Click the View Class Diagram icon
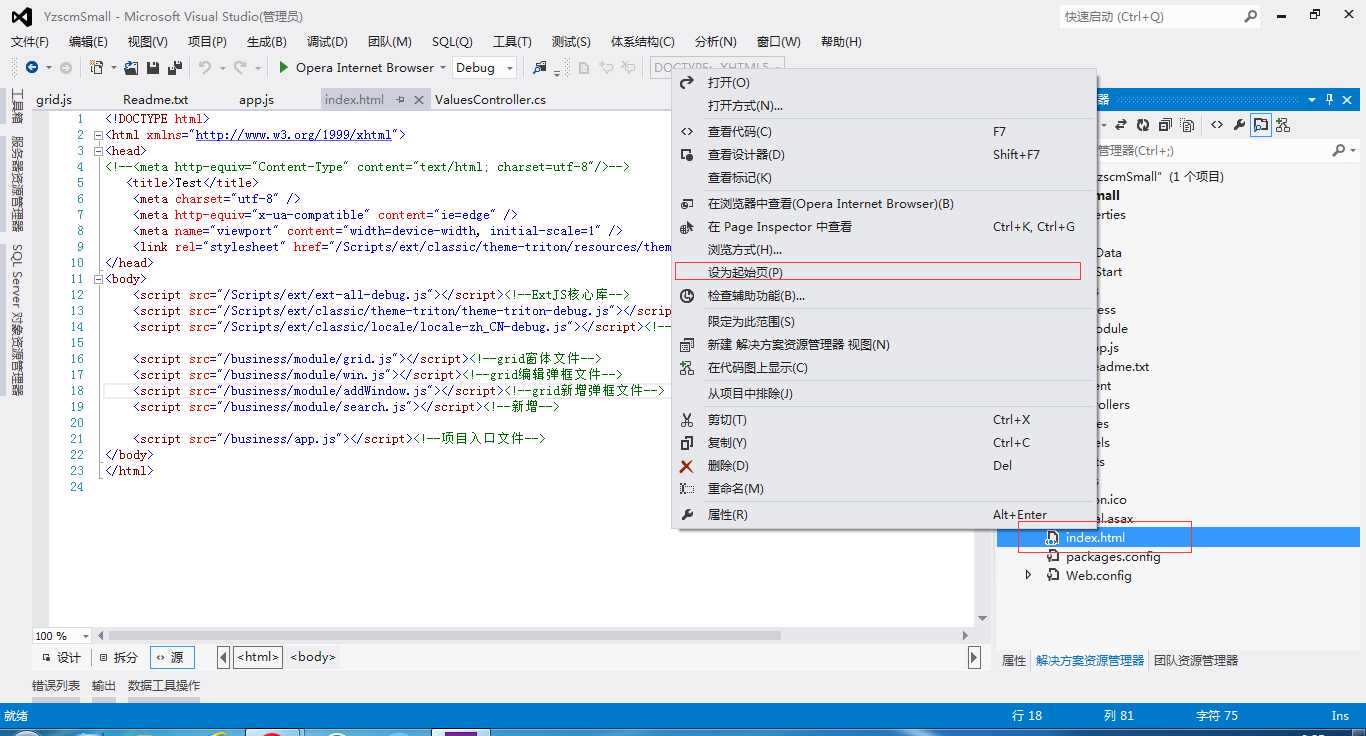 1283,125
